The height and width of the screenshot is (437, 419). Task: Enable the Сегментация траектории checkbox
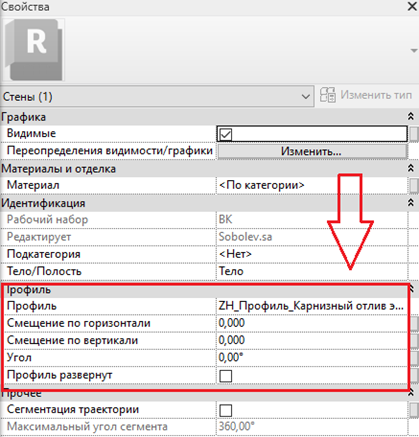coord(226,410)
